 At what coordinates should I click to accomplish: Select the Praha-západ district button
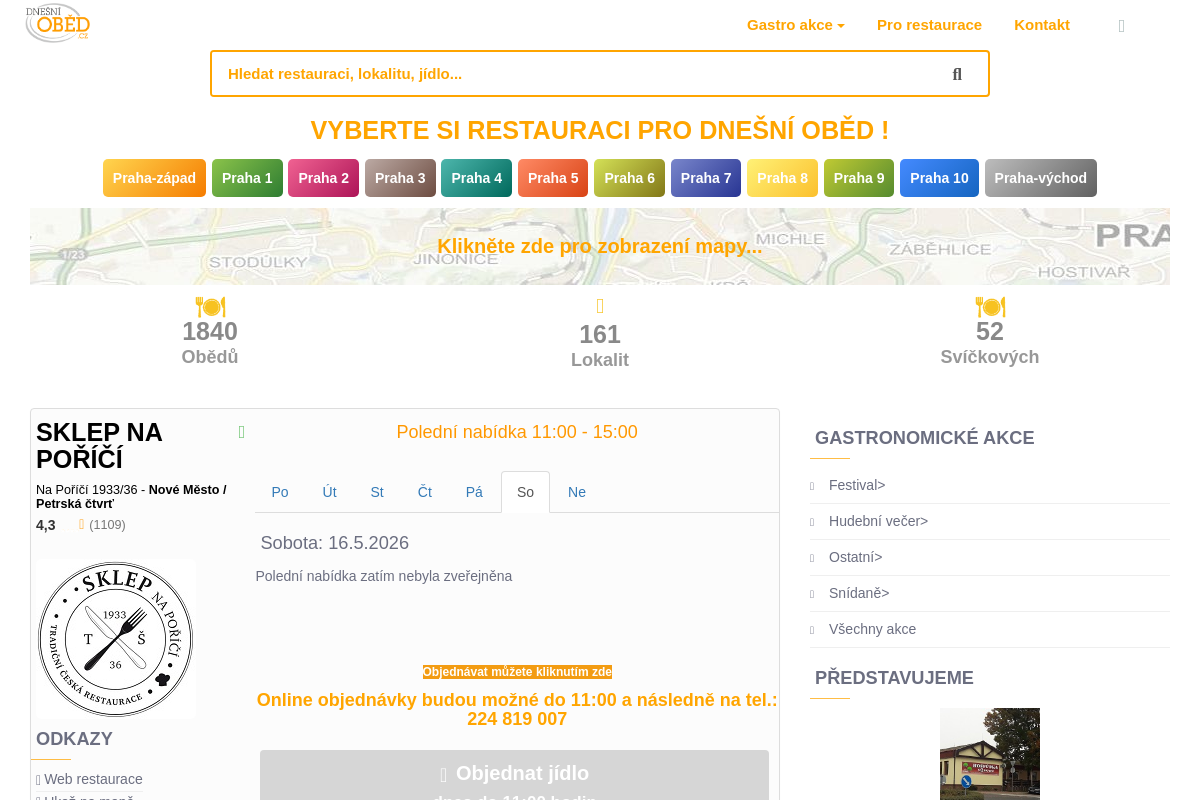point(154,178)
